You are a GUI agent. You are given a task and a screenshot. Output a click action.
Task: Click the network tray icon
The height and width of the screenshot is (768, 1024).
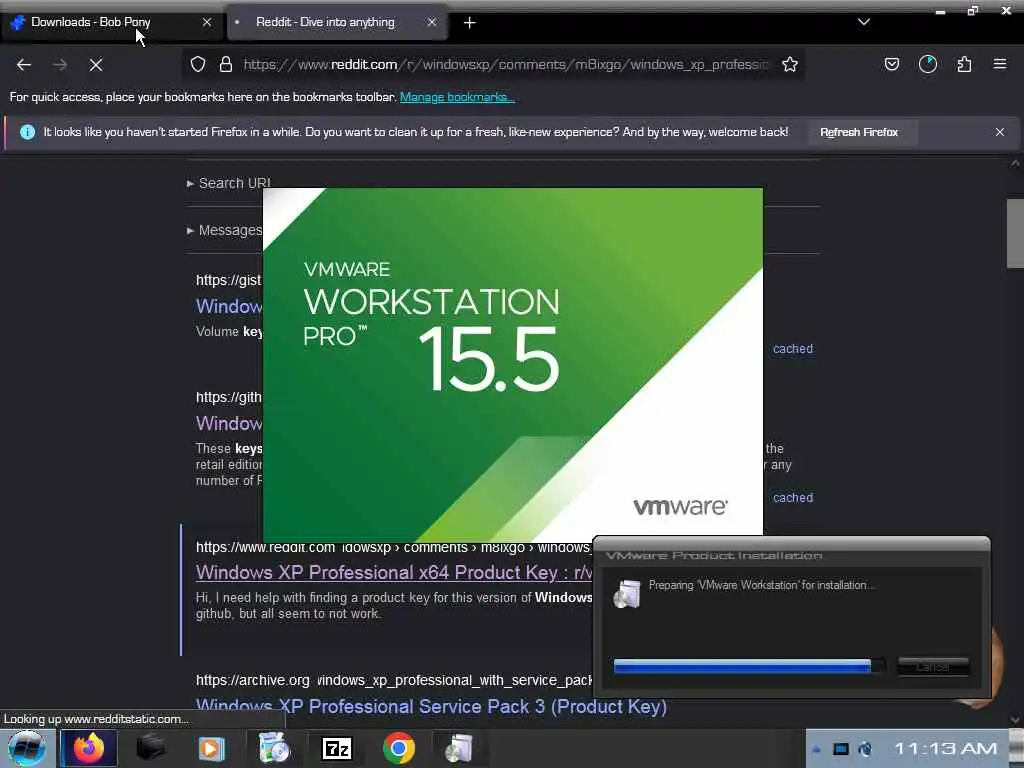(x=840, y=749)
